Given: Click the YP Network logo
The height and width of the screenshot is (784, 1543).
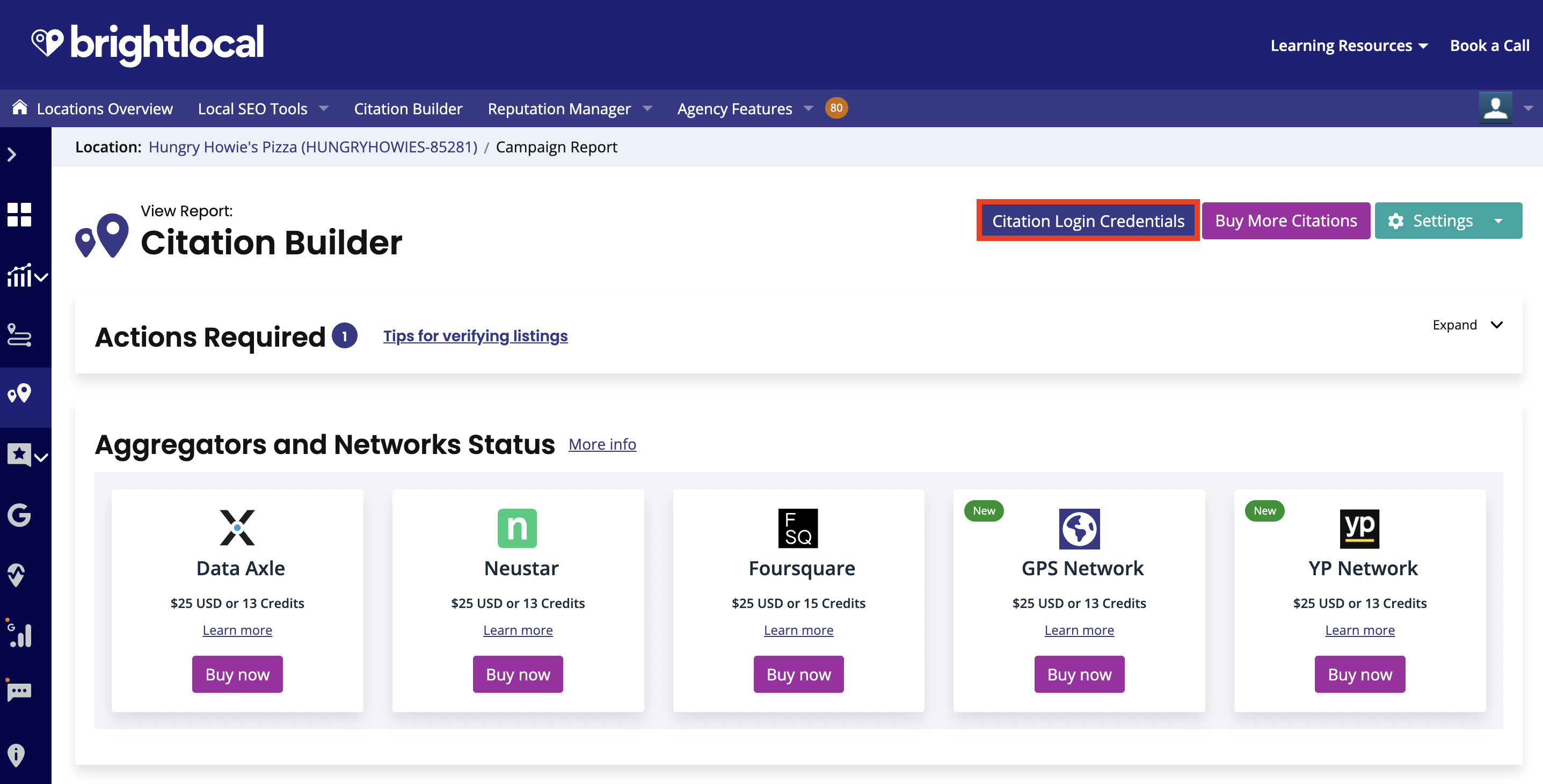Looking at the screenshot, I should [1360, 529].
